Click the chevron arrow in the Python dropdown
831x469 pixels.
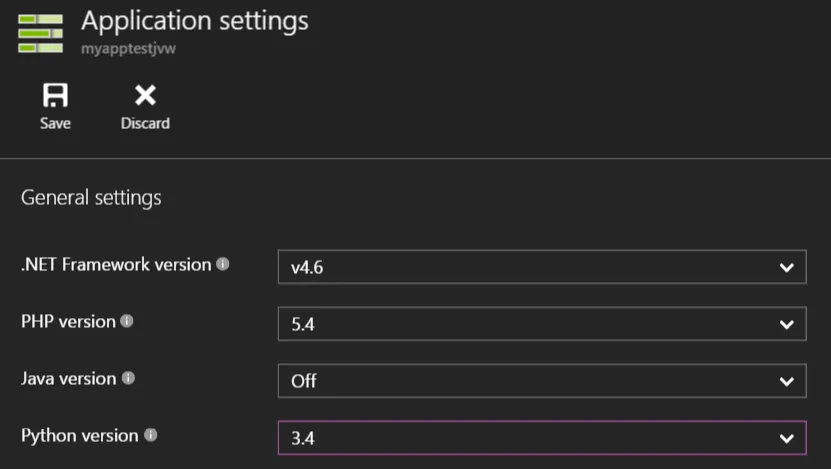(x=785, y=439)
